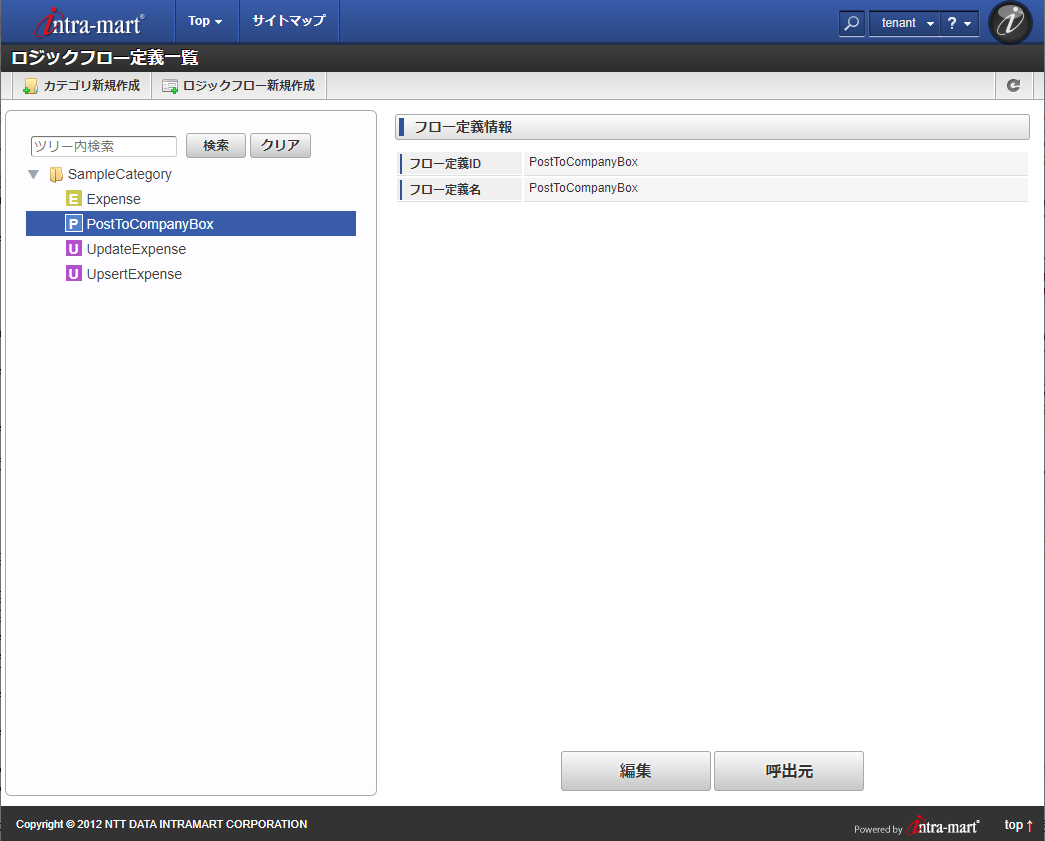Click the Powered by intra-mart footer logo
Screen dimensions: 1045x841
pos(916,826)
